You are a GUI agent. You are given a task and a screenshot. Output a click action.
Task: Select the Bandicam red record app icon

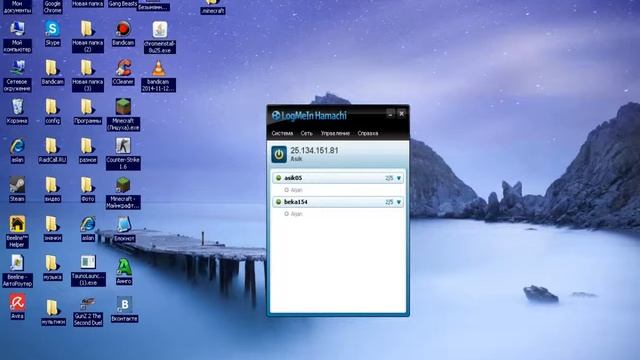123,33
